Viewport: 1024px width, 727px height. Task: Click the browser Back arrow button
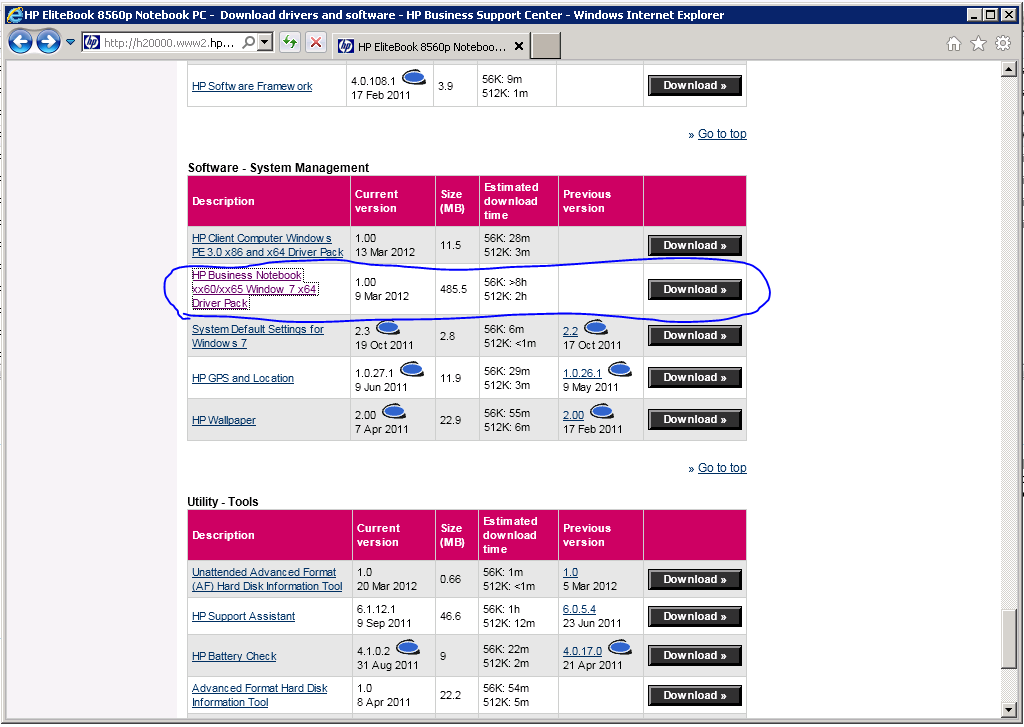tap(20, 42)
